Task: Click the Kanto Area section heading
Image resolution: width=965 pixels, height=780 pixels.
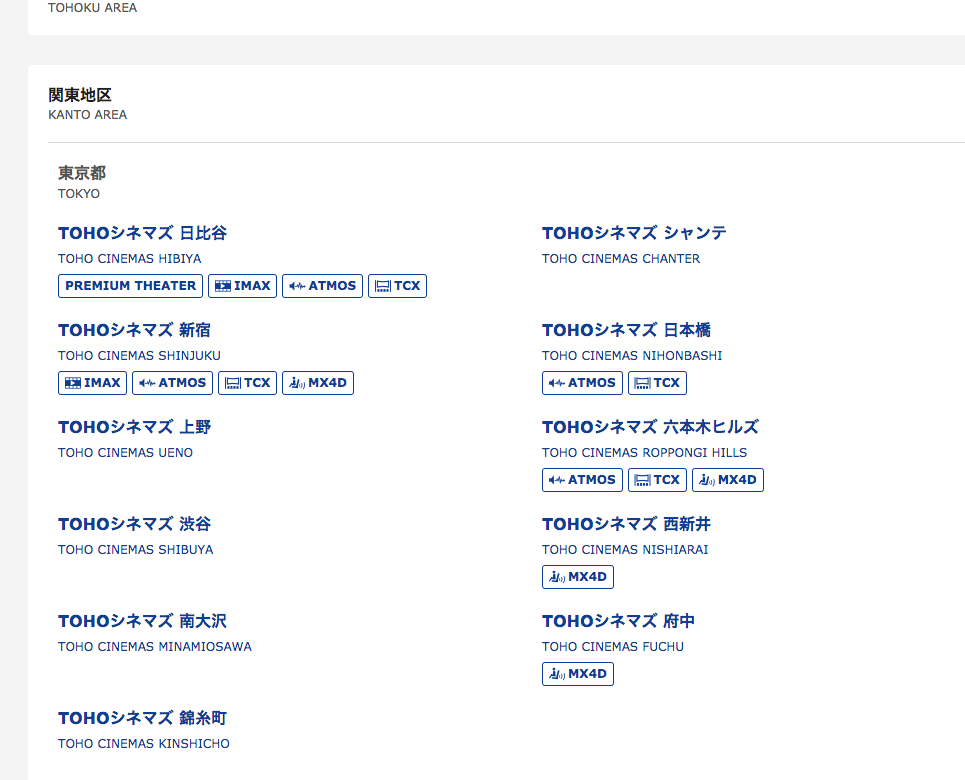Action: (80, 96)
